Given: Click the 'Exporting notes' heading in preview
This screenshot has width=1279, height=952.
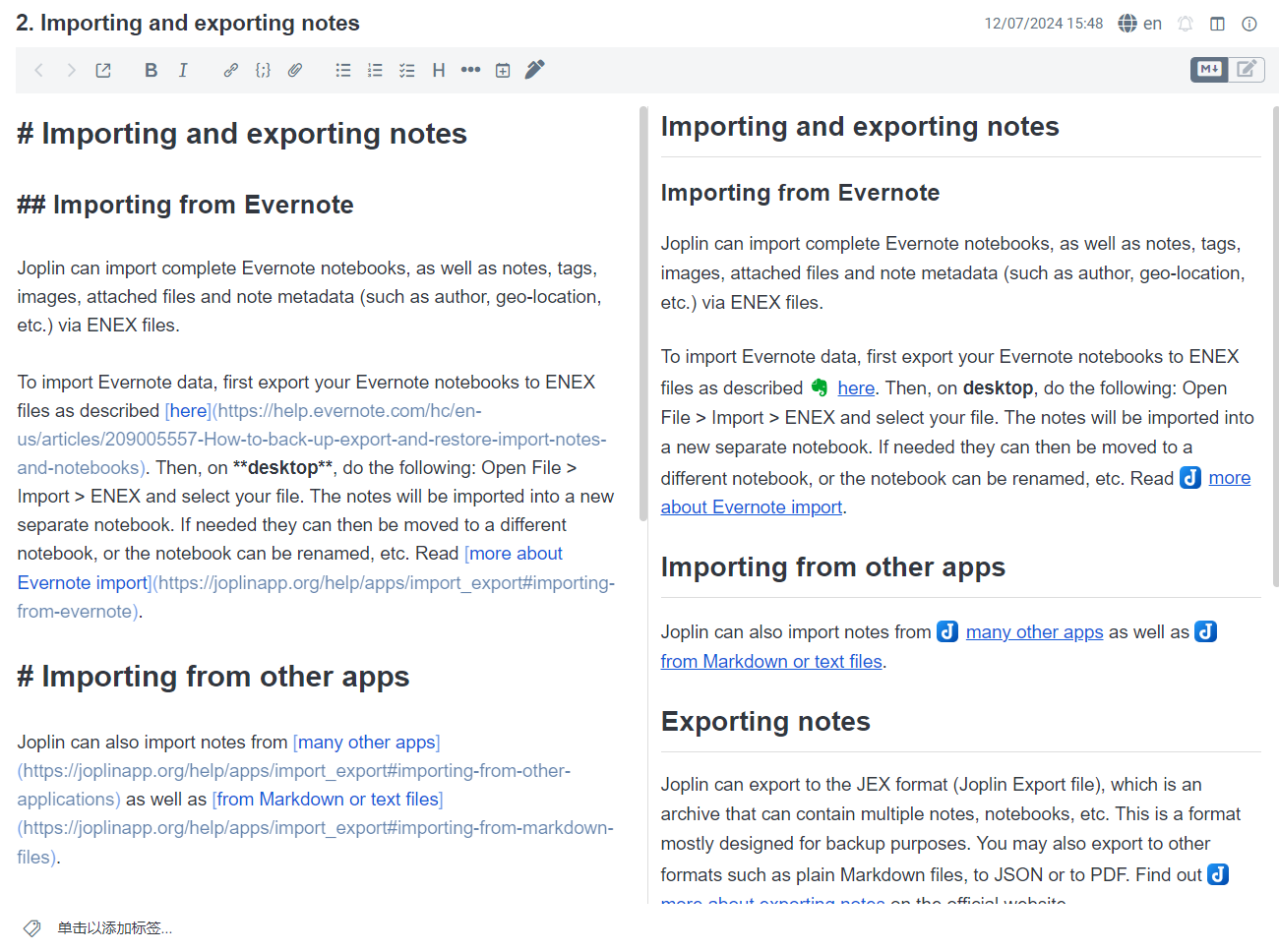Looking at the screenshot, I should pos(765,721).
